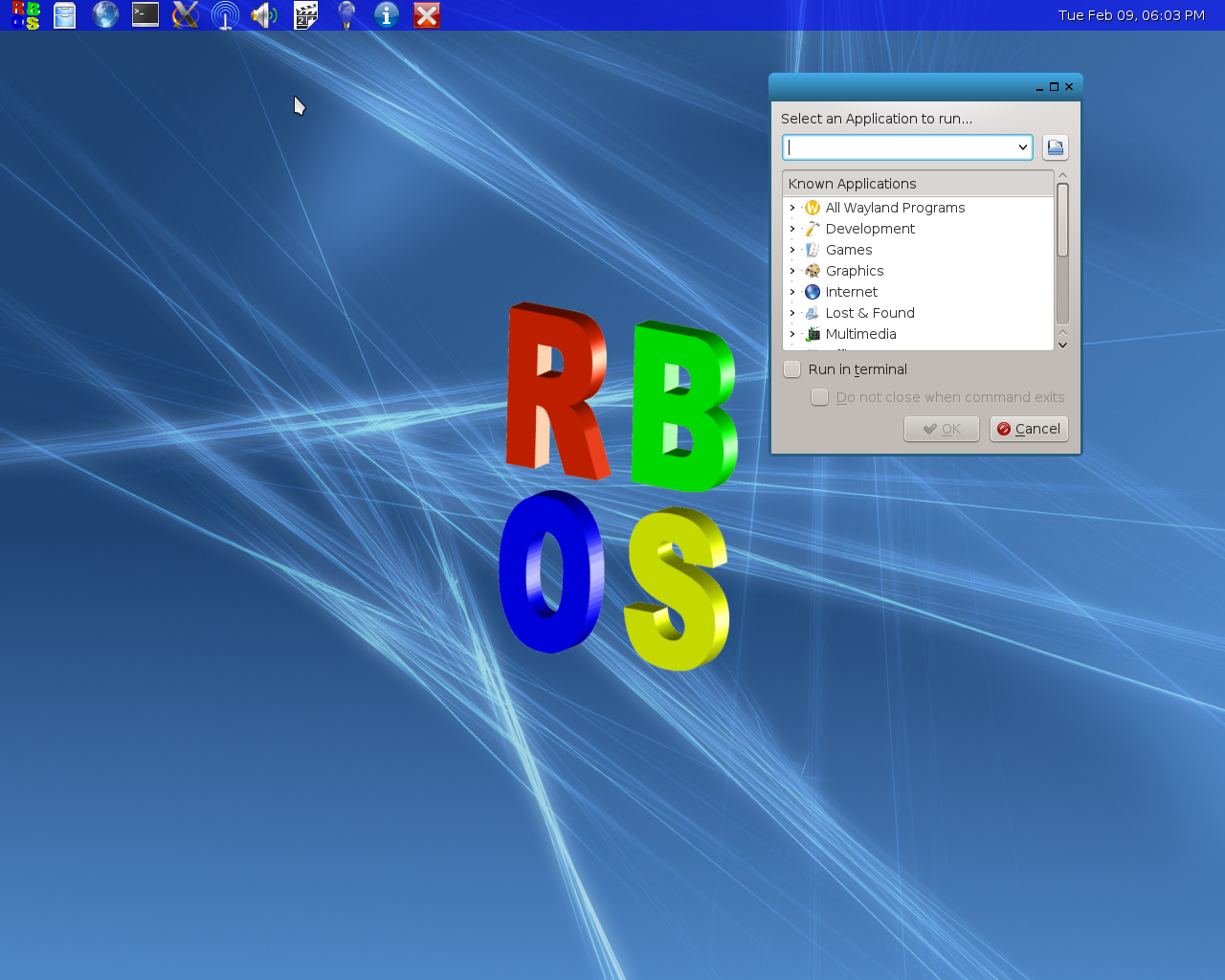Image resolution: width=1225 pixels, height=980 pixels.
Task: Click the Cancel button
Action: (x=1029, y=429)
